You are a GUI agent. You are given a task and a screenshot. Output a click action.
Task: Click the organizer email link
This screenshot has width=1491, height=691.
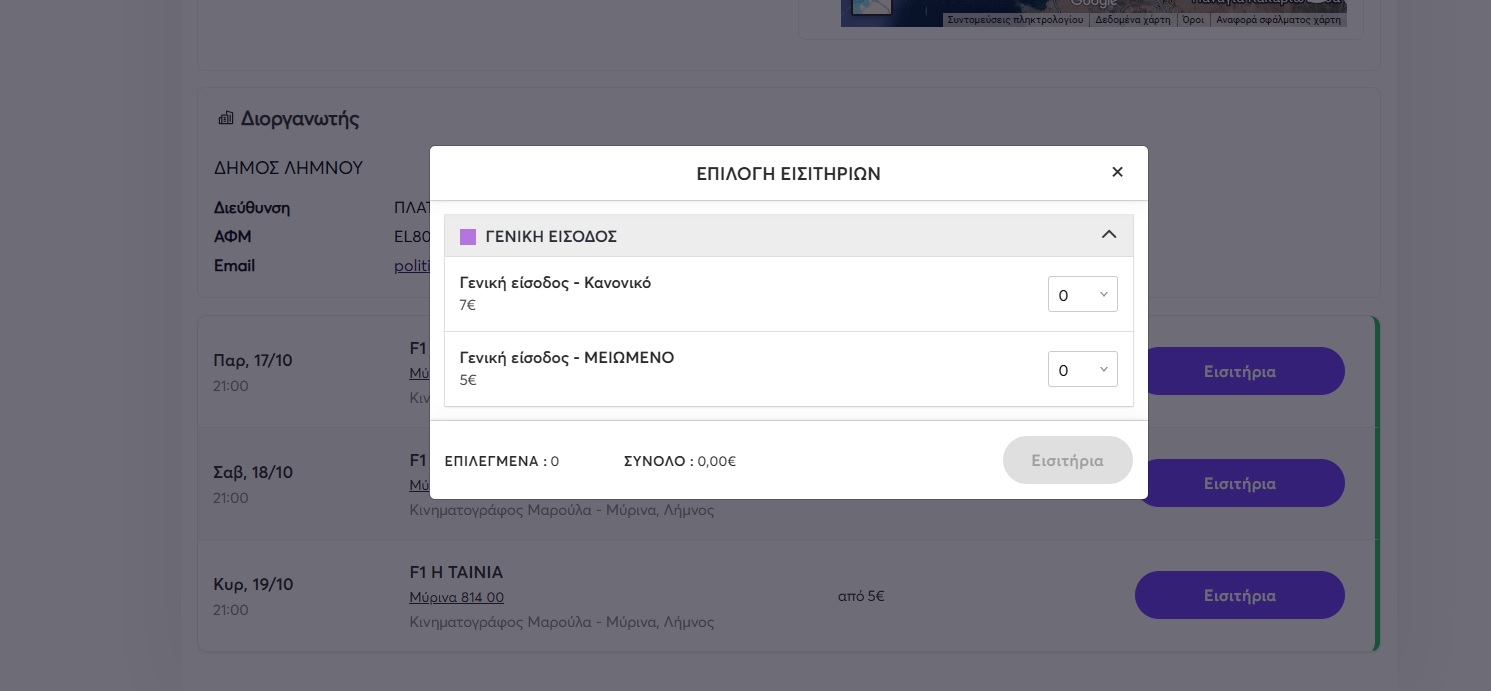coord(411,266)
